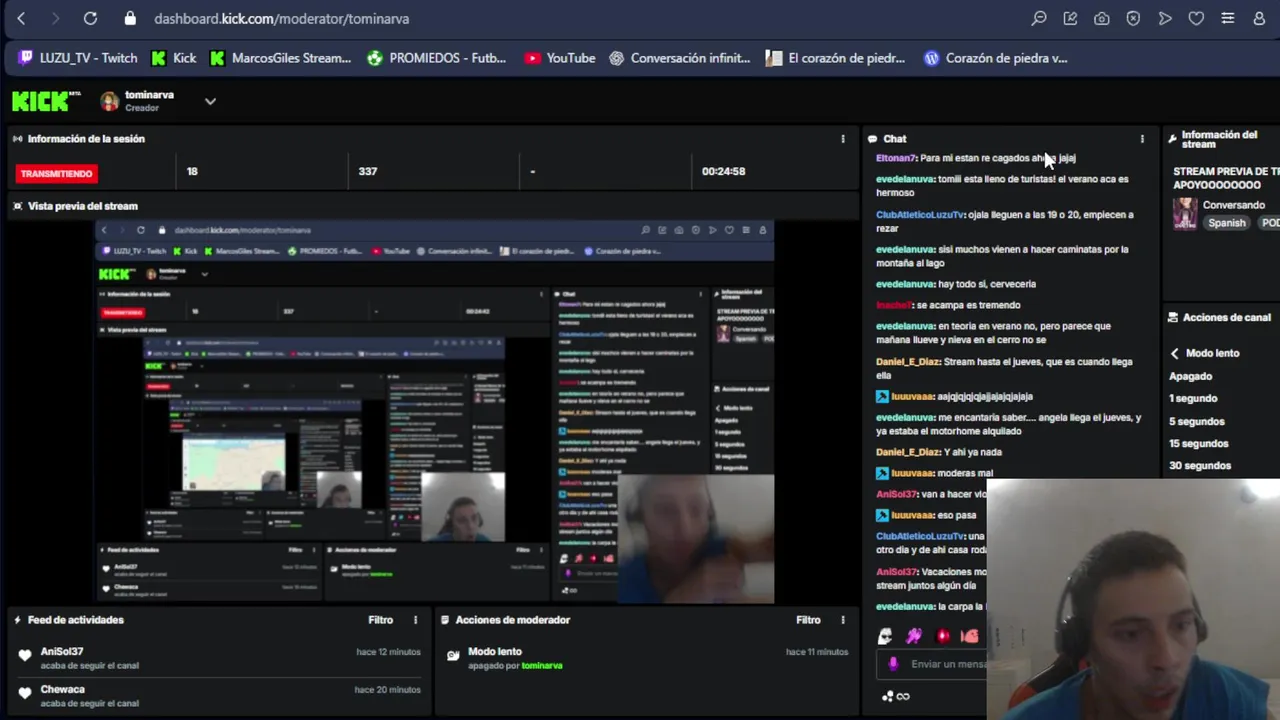Open Filtro in Acciones de moderador

coord(808,620)
